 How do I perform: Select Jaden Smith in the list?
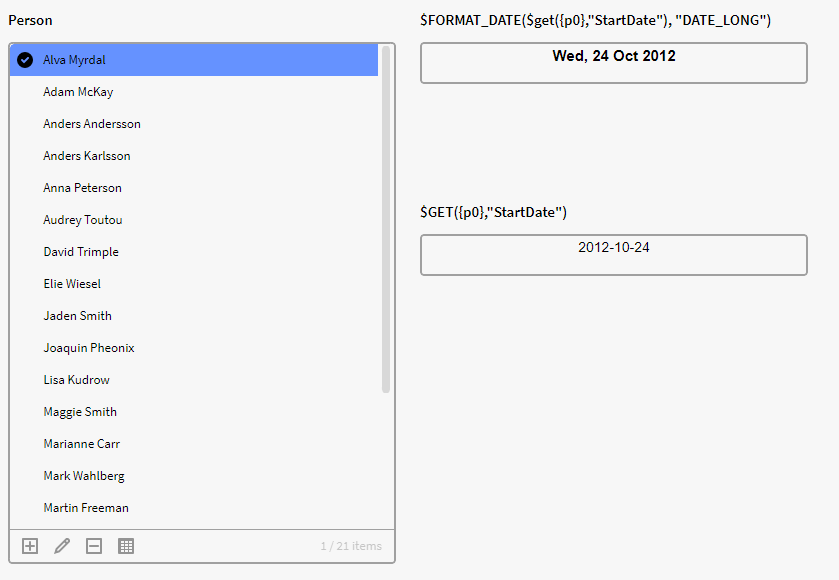(x=77, y=316)
